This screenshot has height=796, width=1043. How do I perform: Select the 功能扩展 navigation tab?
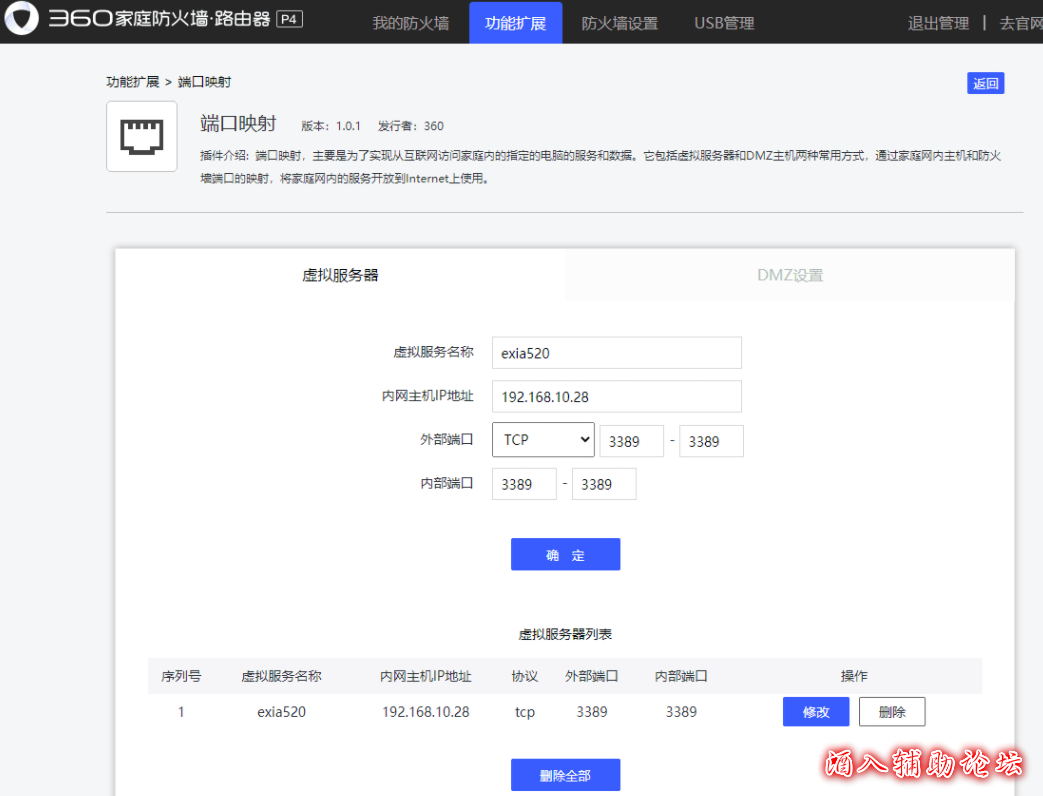tap(515, 23)
